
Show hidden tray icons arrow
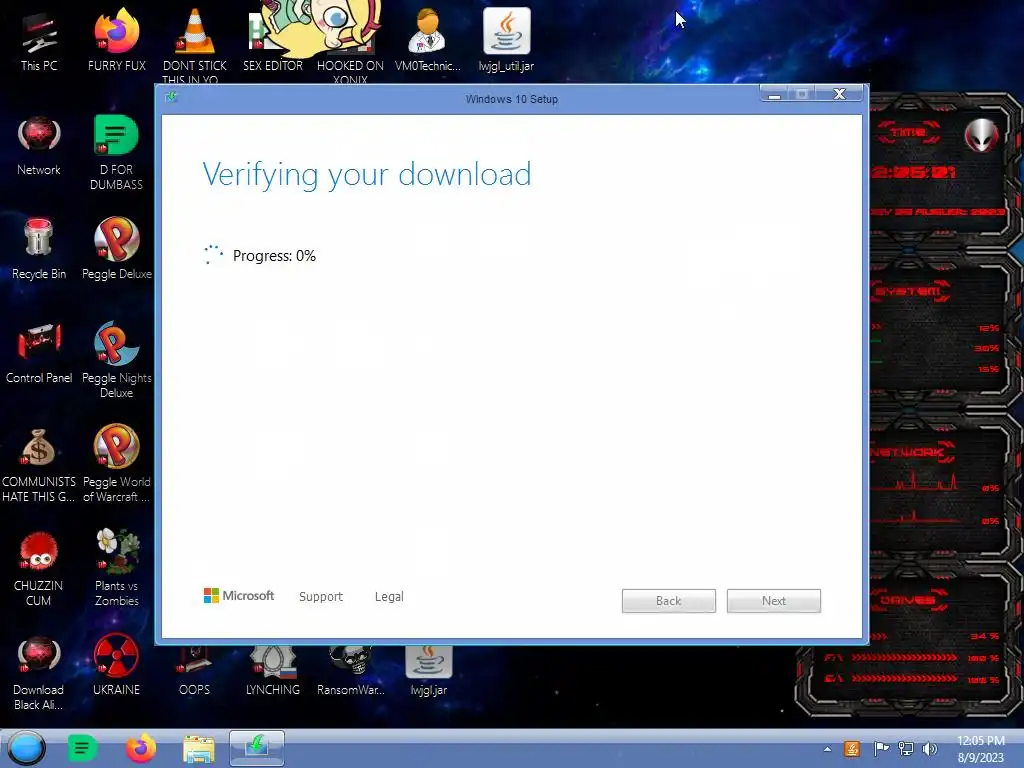click(x=827, y=749)
